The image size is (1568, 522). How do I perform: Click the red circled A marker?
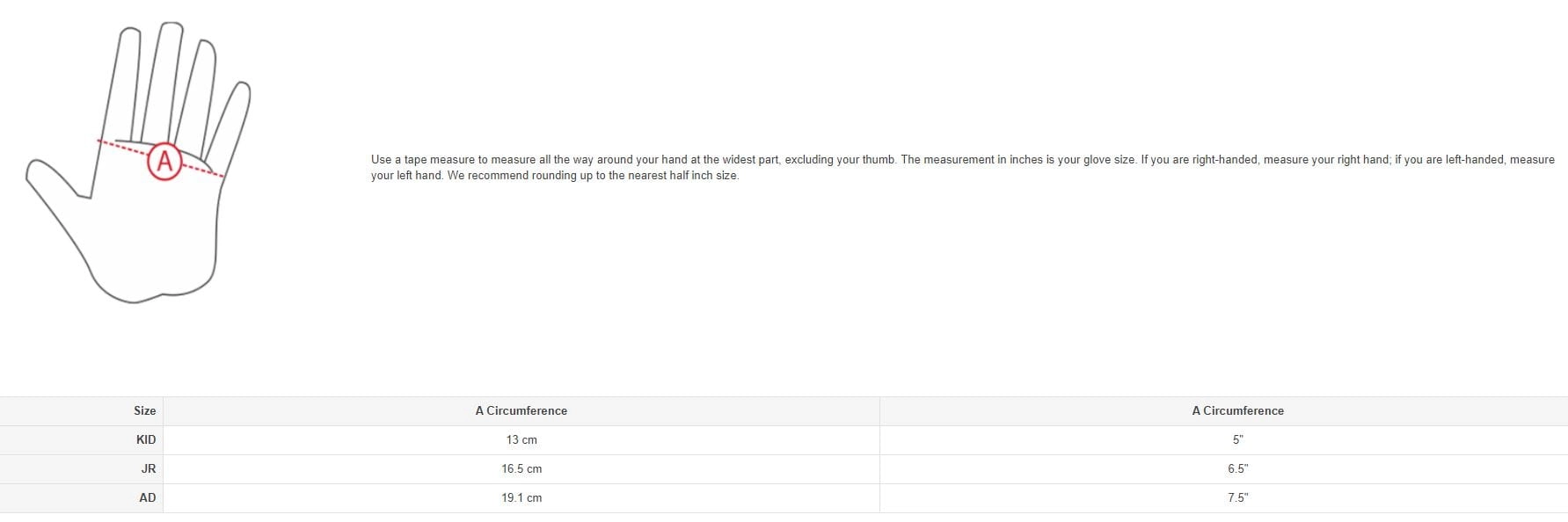coord(164,162)
